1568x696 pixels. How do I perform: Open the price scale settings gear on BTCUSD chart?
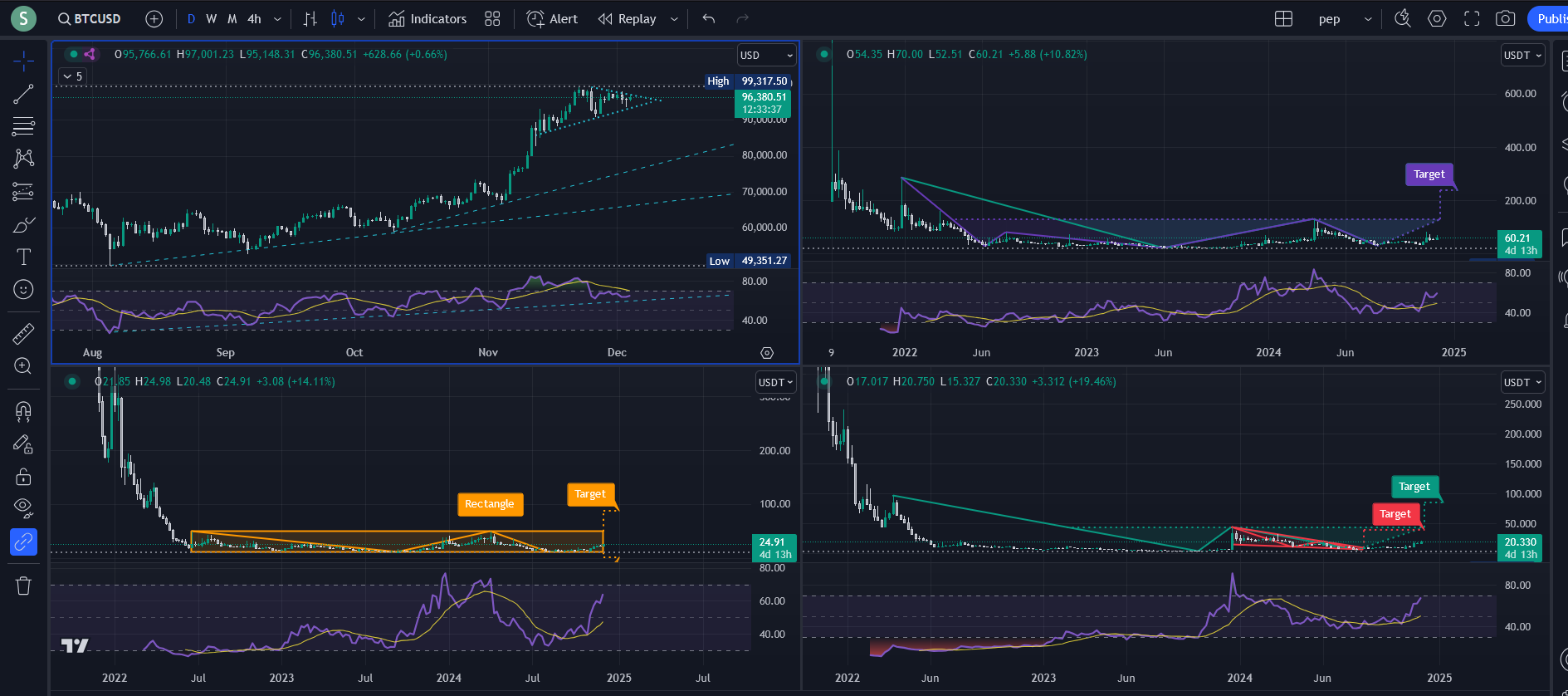coord(767,353)
